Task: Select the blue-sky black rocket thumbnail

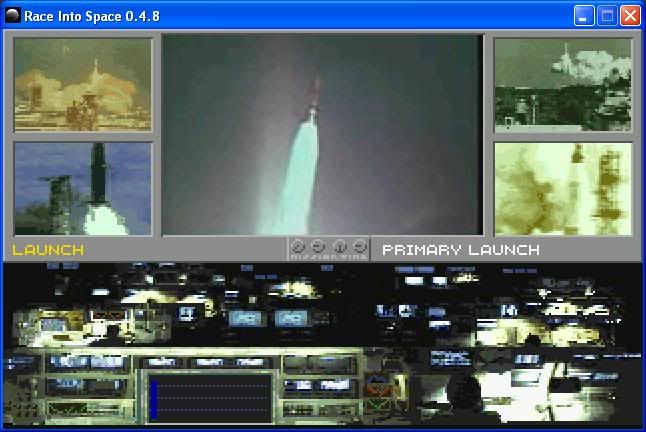Action: point(83,189)
